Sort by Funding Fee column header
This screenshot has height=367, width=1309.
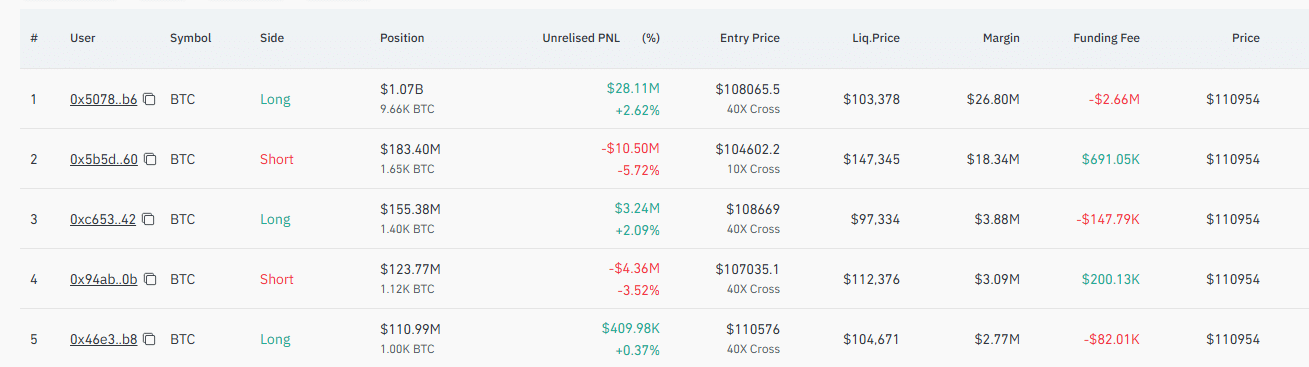[1106, 38]
